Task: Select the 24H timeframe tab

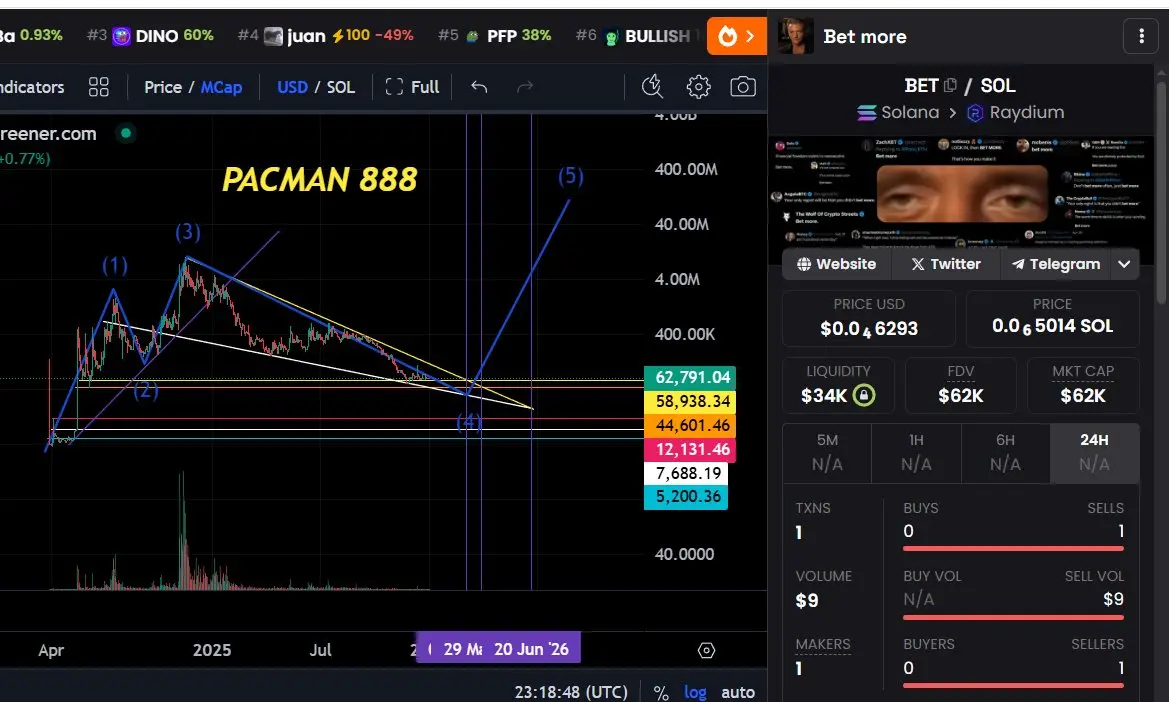Action: (1094, 452)
